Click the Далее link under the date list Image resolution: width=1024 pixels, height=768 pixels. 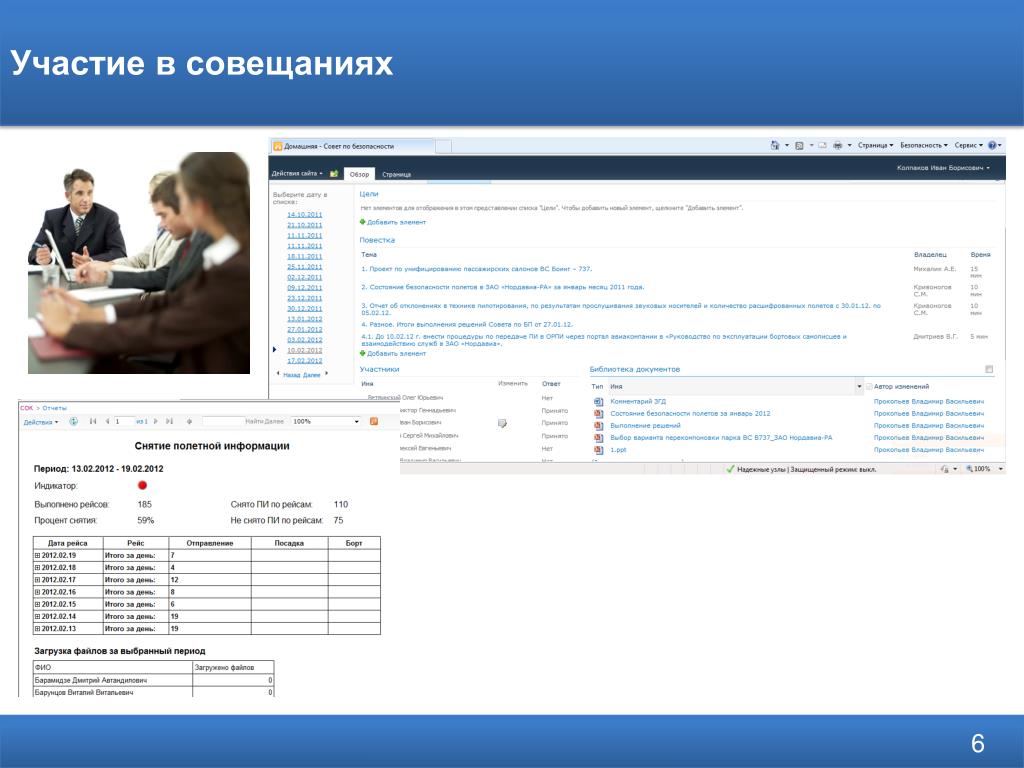coord(312,376)
